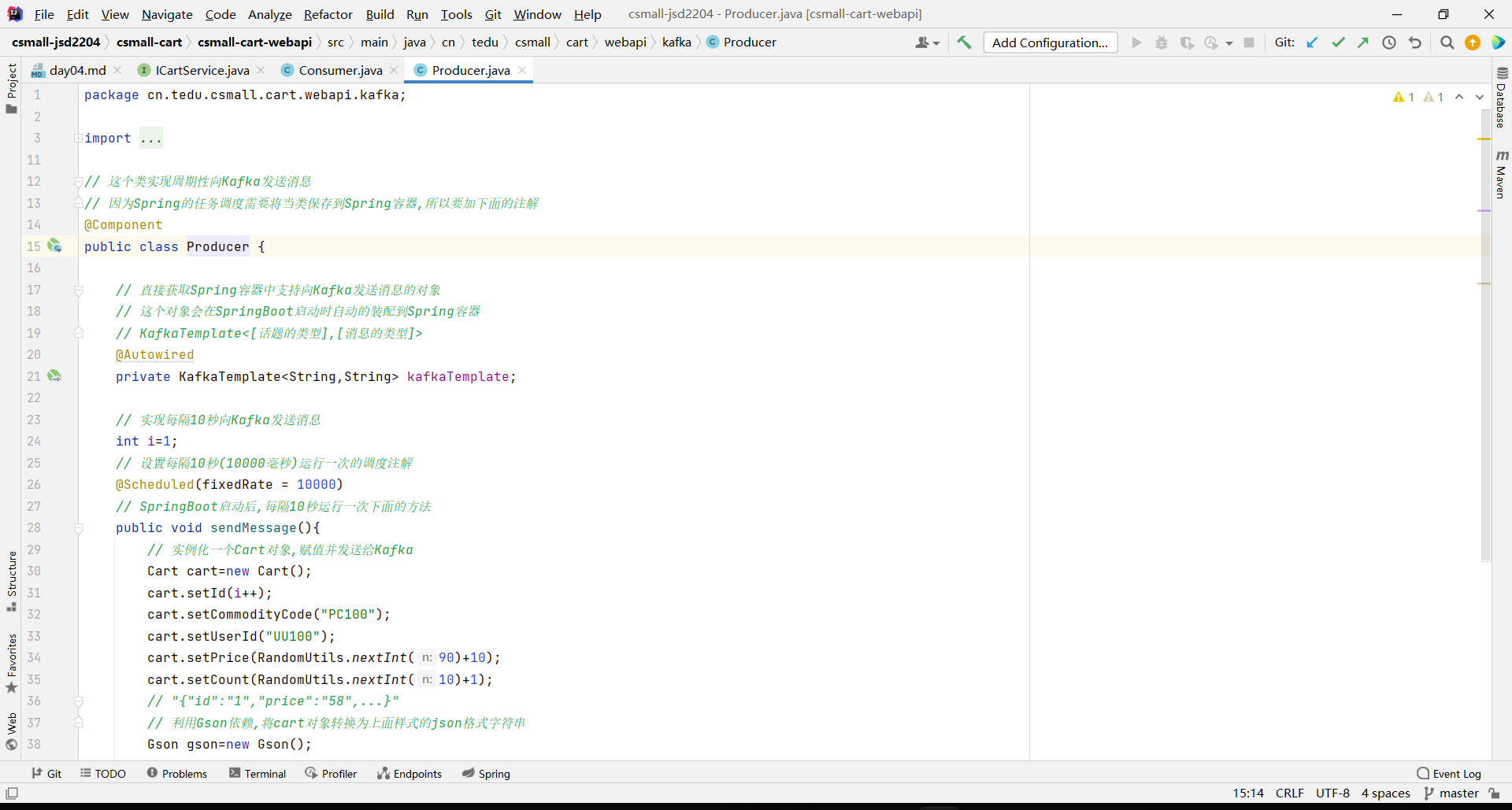This screenshot has height=810, width=1512.
Task: Expand the collapsed import block
Action: coord(78,138)
